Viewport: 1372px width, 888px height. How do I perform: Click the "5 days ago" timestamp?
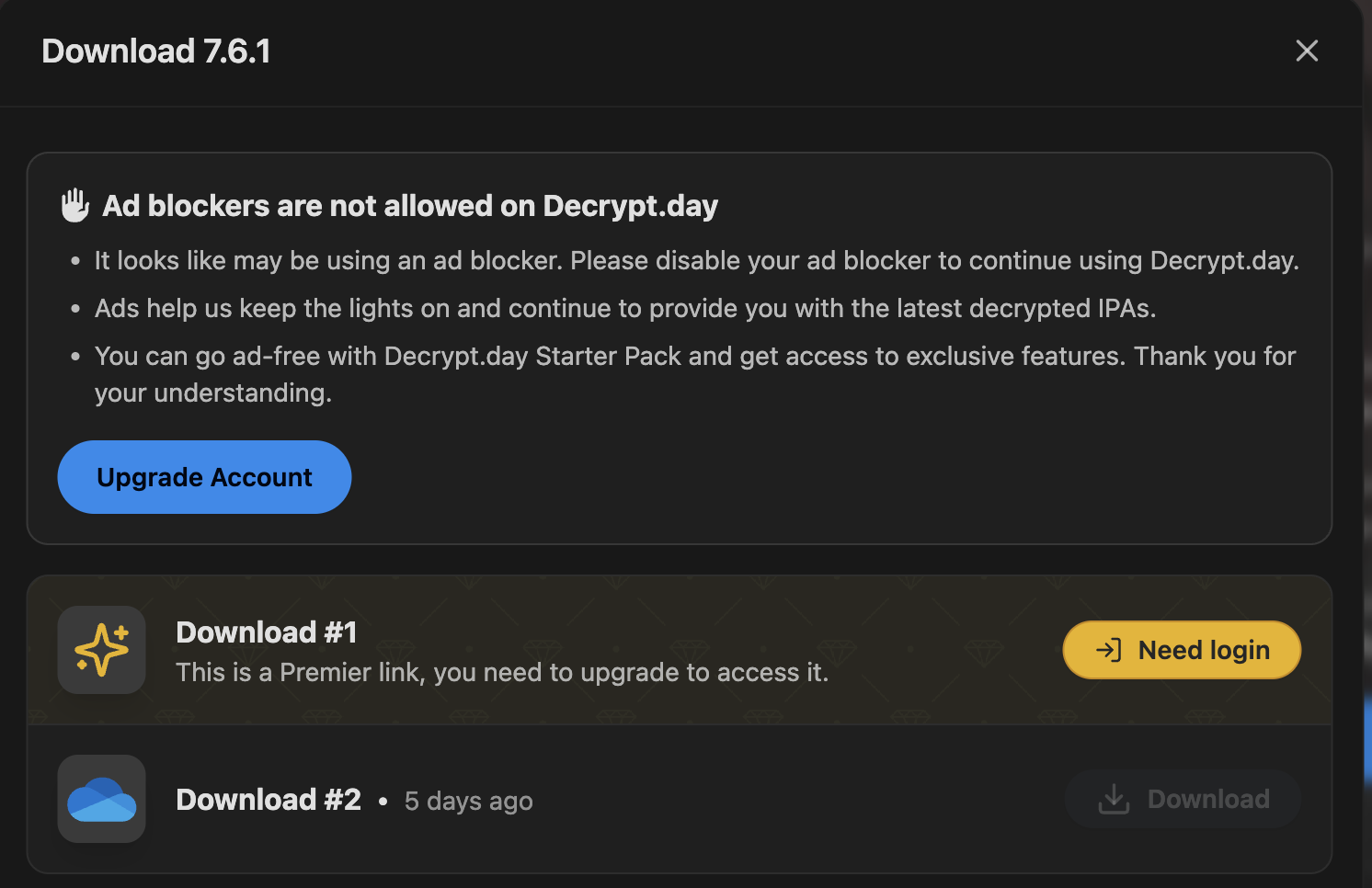tap(468, 802)
